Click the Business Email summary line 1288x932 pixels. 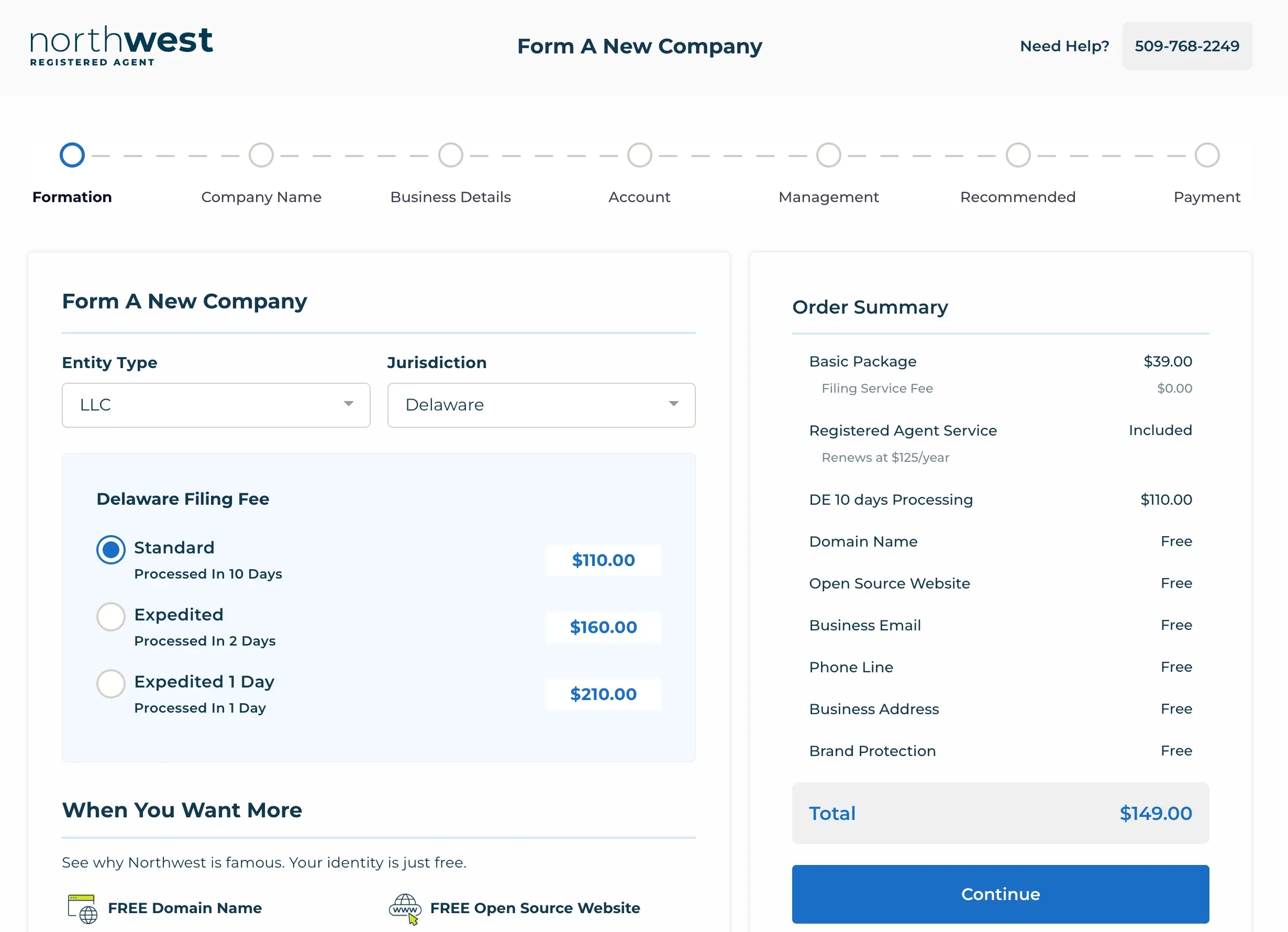coord(1000,625)
